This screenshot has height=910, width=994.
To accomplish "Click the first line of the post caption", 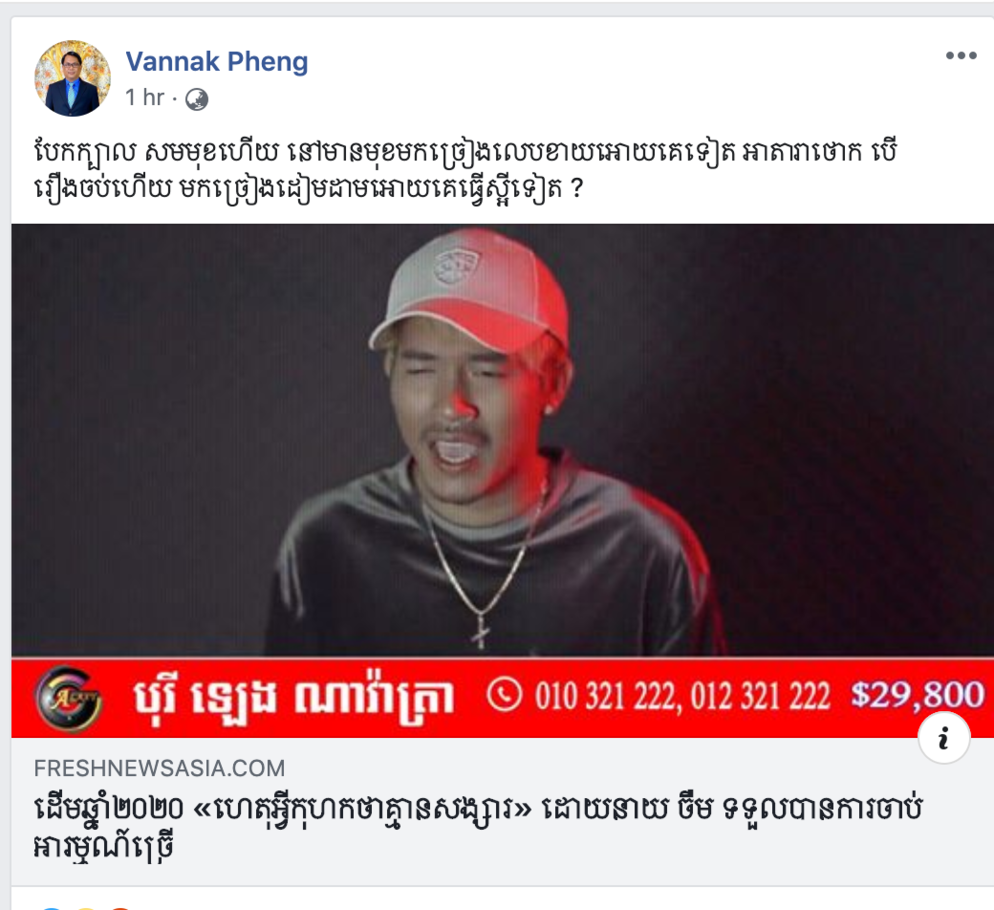I will pos(465,152).
